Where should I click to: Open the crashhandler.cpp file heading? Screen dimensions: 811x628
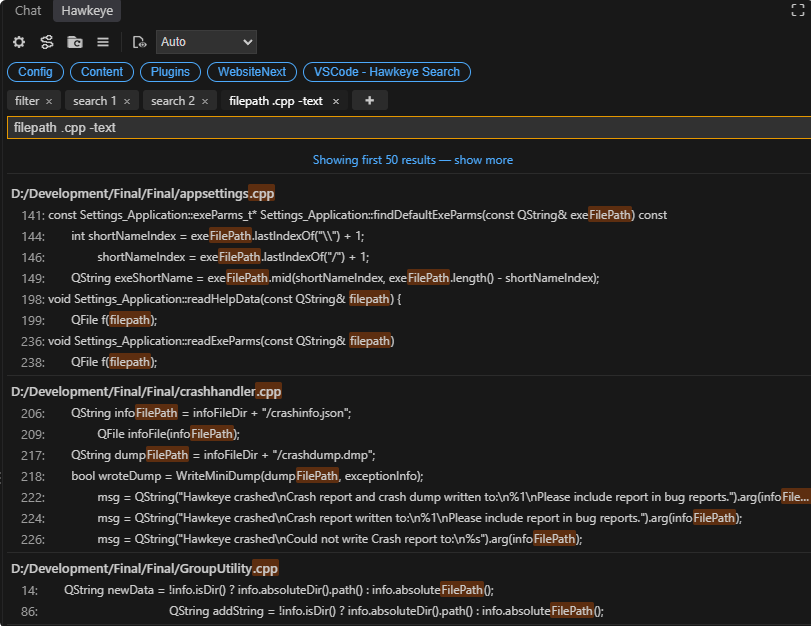pos(146,392)
